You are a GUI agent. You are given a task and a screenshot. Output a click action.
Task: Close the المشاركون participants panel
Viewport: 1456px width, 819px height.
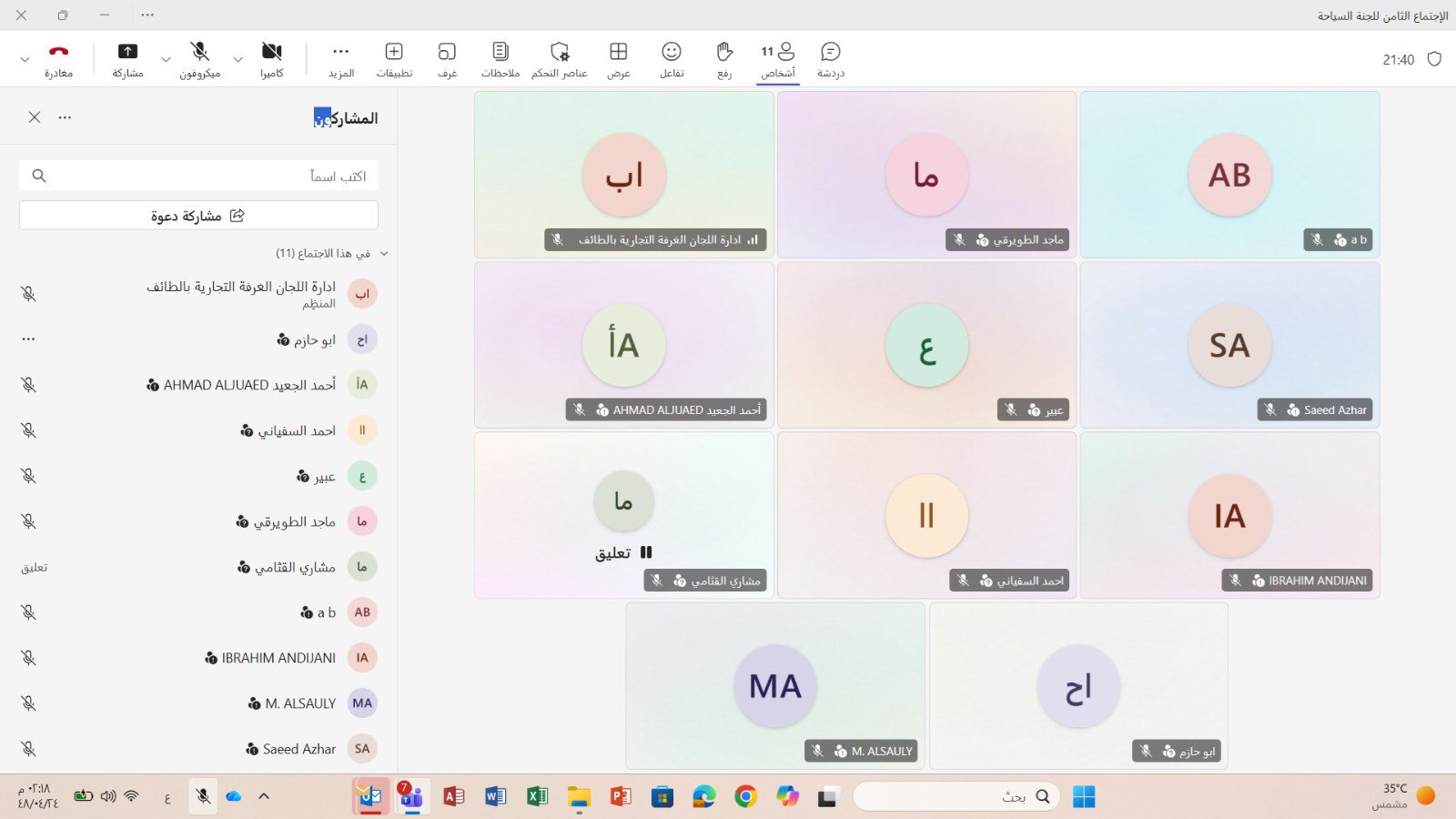click(34, 117)
